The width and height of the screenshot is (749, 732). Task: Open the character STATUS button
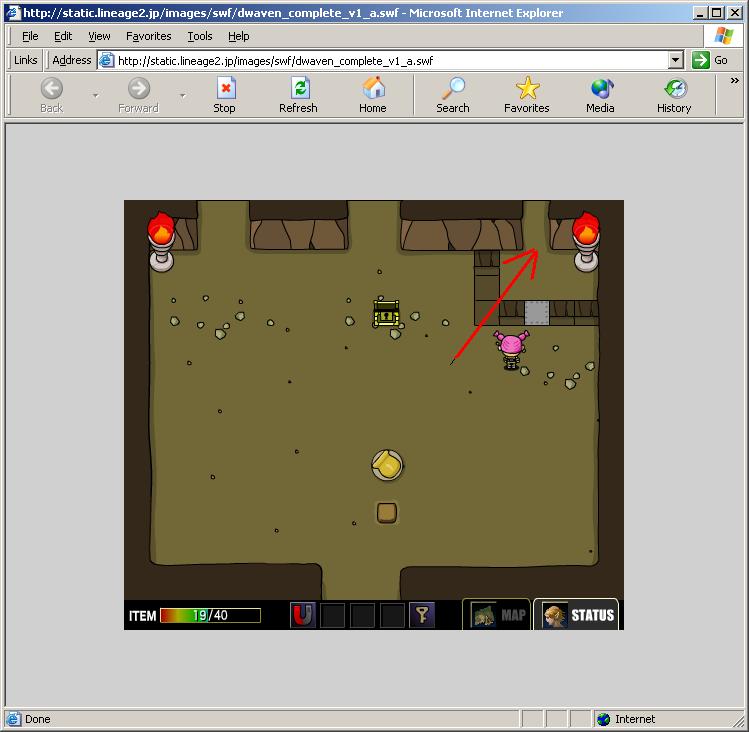pyautogui.click(x=576, y=614)
